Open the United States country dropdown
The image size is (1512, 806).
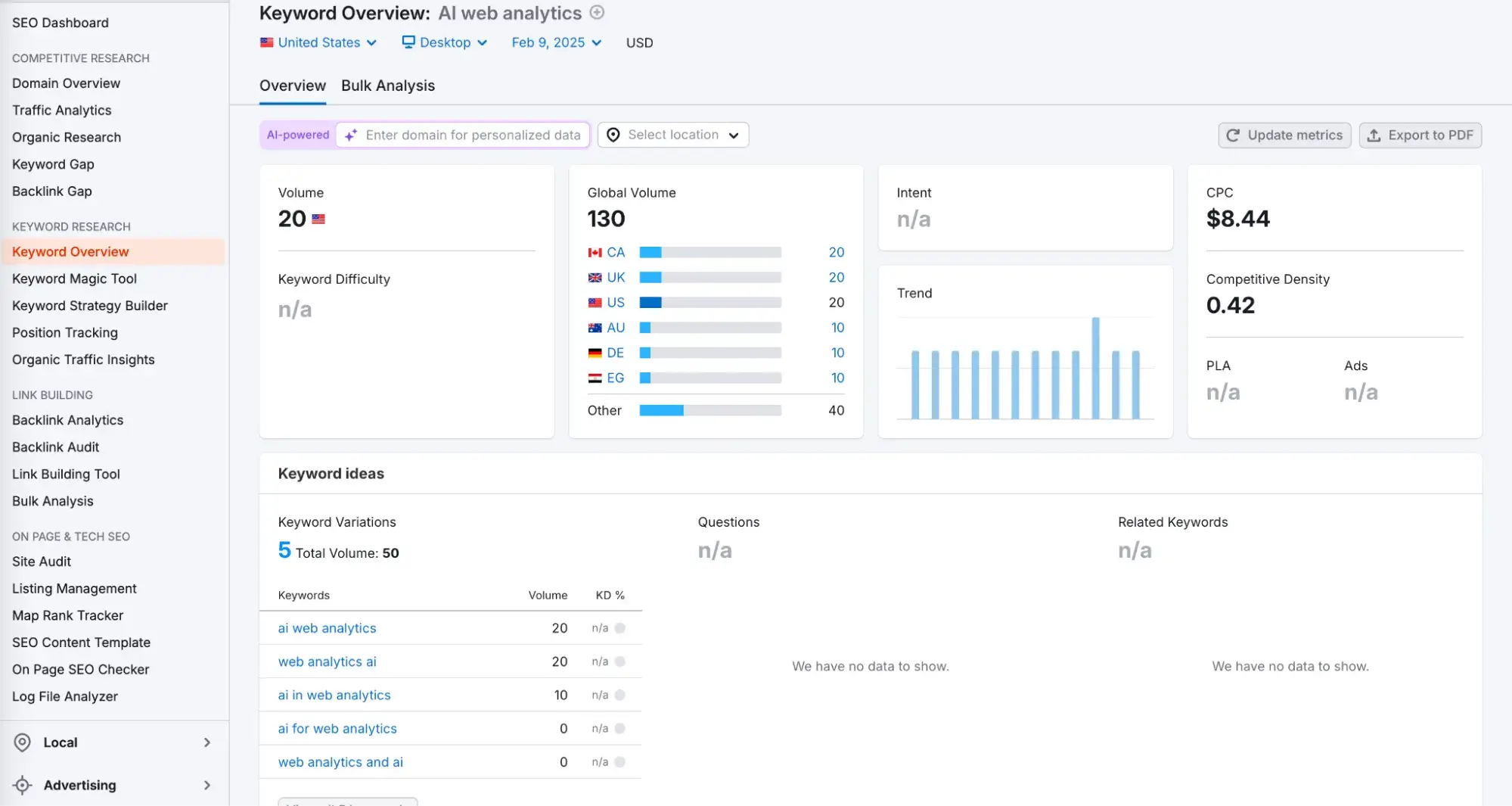click(318, 43)
